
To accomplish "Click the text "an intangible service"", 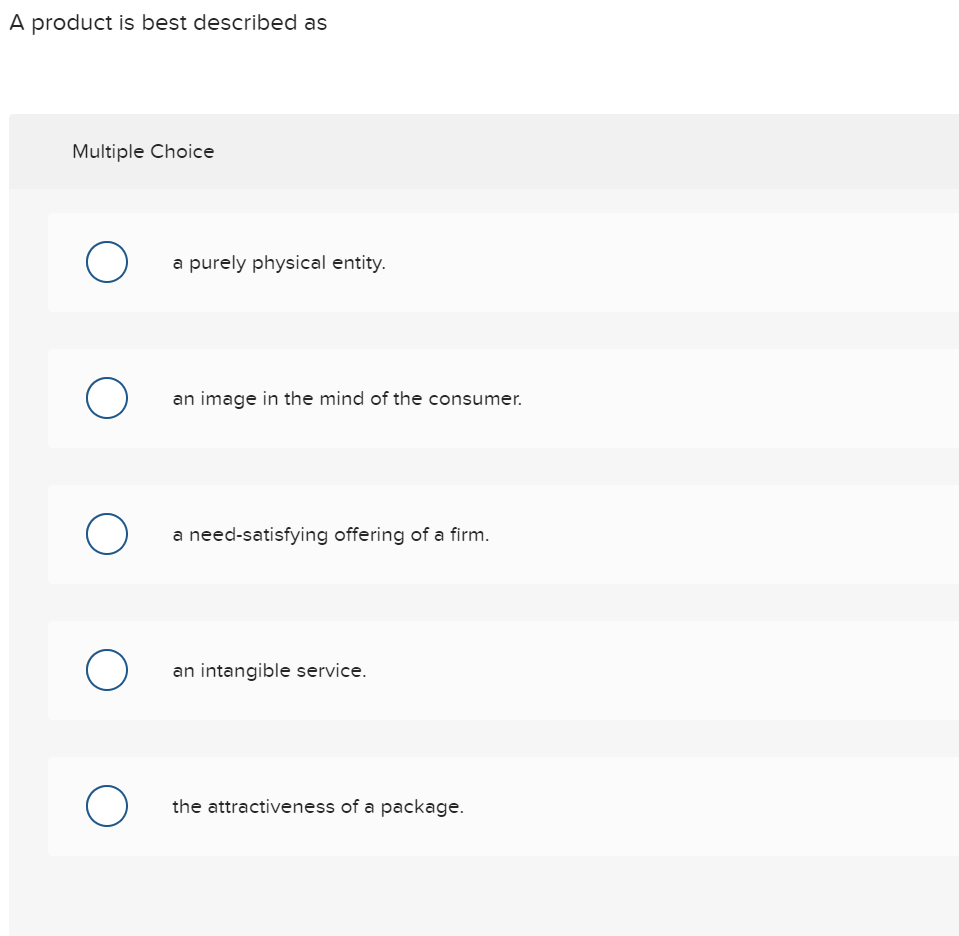I will pos(270,670).
